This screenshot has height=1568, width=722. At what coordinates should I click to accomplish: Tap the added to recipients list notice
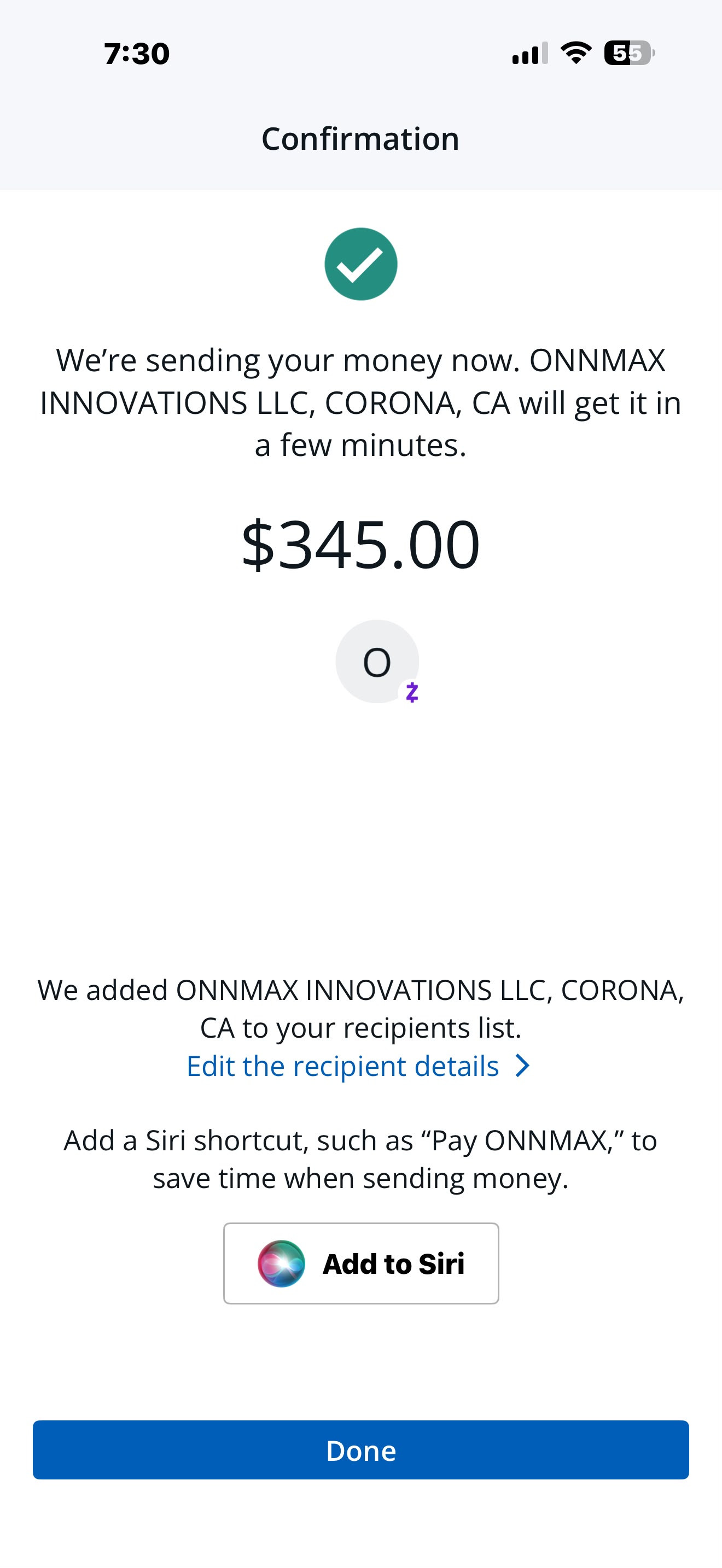[361, 1009]
